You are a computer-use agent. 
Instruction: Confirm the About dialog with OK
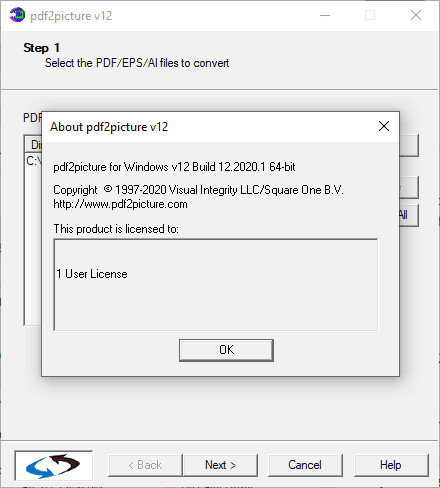coord(226,350)
